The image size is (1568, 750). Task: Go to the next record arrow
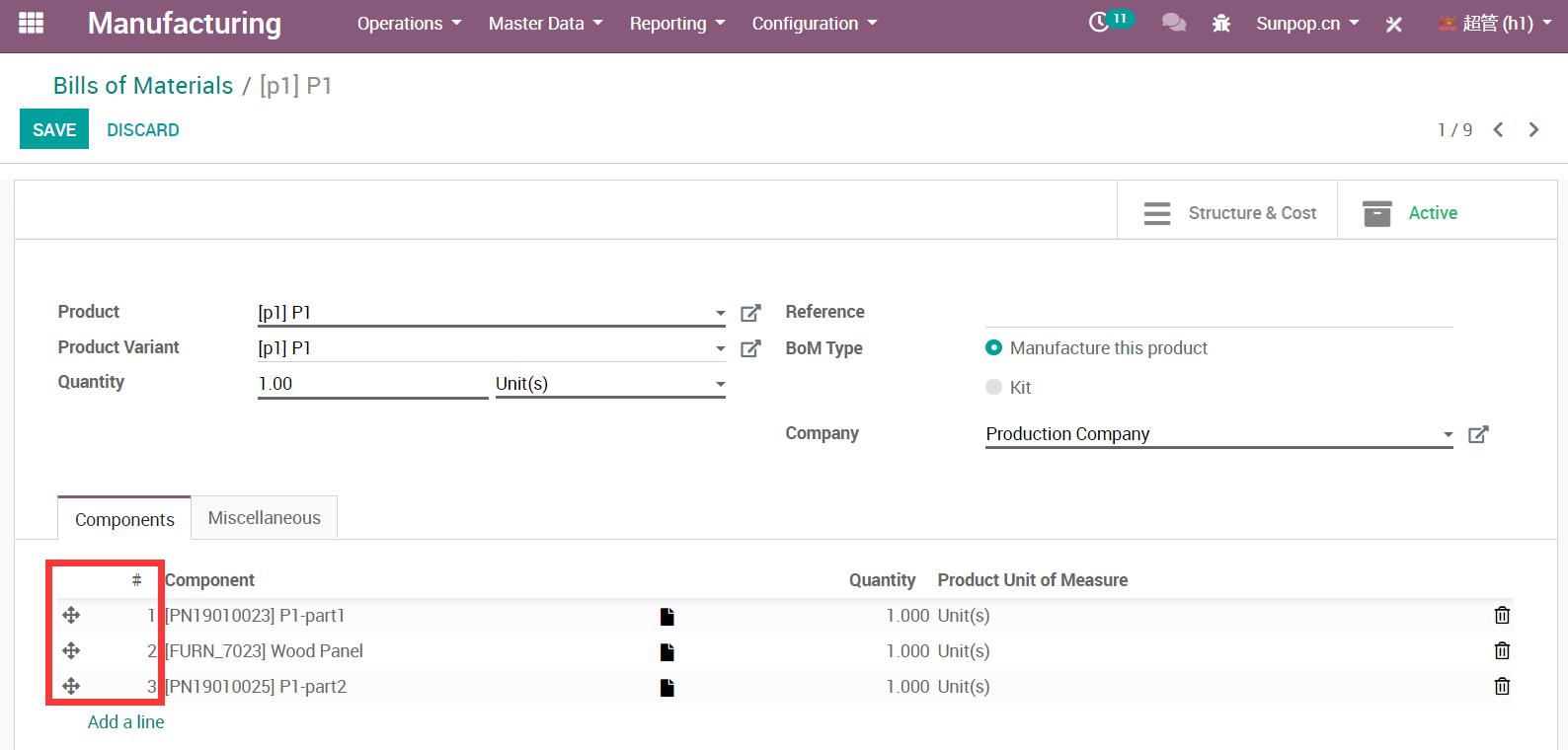[x=1533, y=129]
